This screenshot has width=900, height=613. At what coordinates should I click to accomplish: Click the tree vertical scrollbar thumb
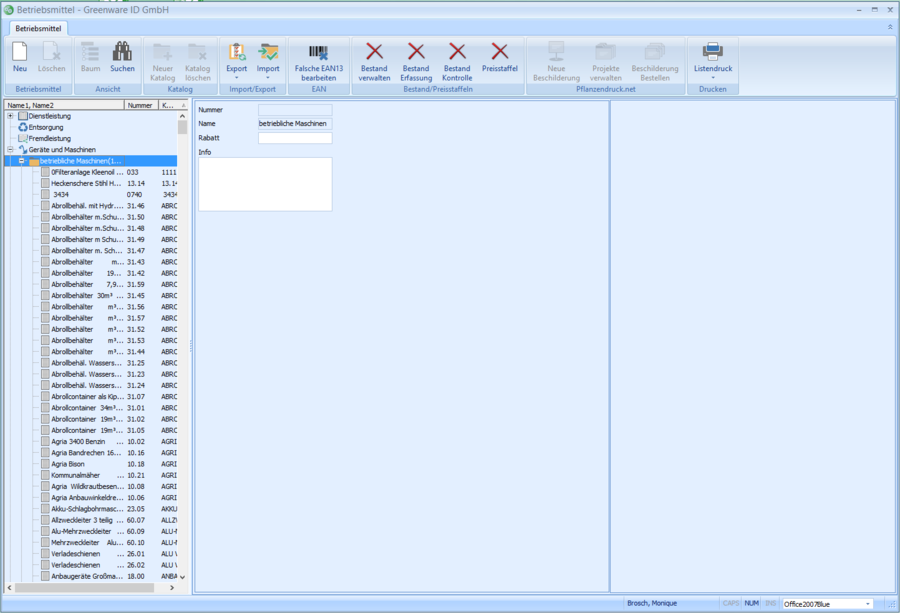[183, 127]
